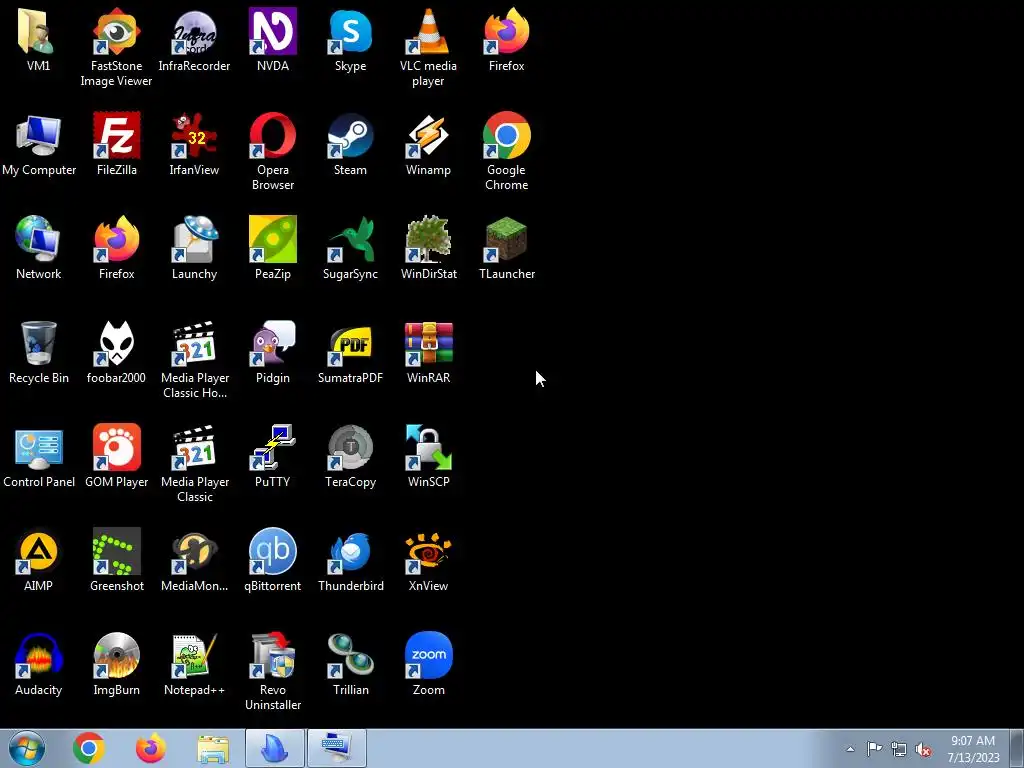Select the Audacity desktop icon
The height and width of the screenshot is (768, 1024).
tap(39, 655)
